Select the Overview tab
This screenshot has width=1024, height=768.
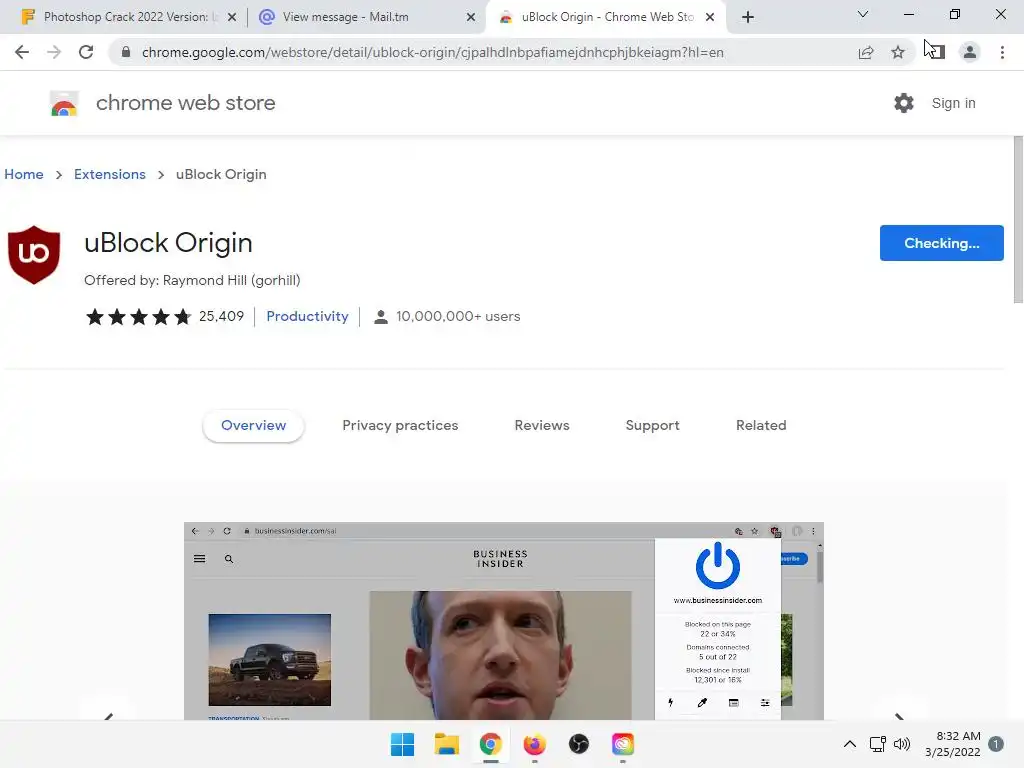[x=253, y=425]
